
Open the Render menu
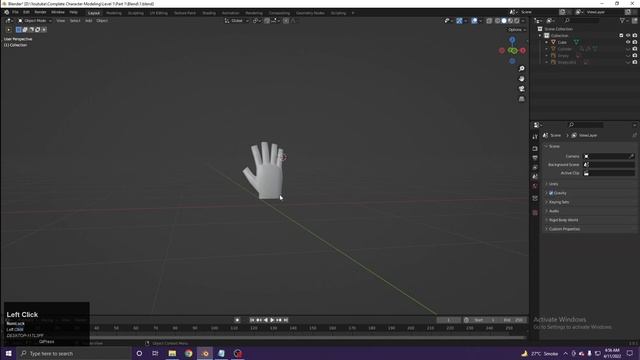(40, 12)
